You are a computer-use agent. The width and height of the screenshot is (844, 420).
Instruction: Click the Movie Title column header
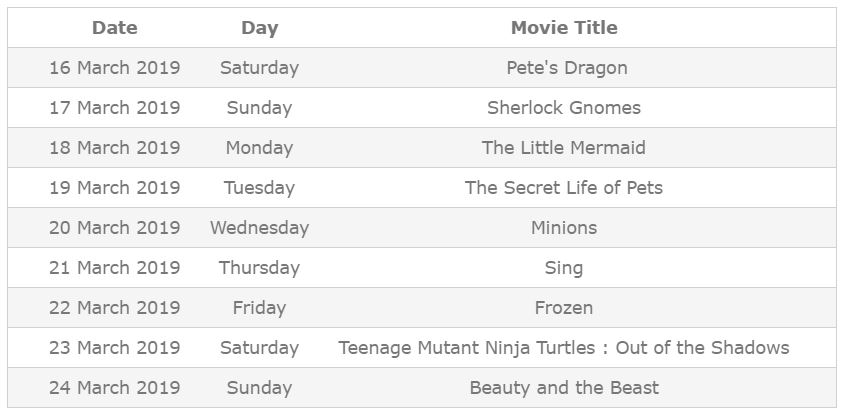point(564,27)
